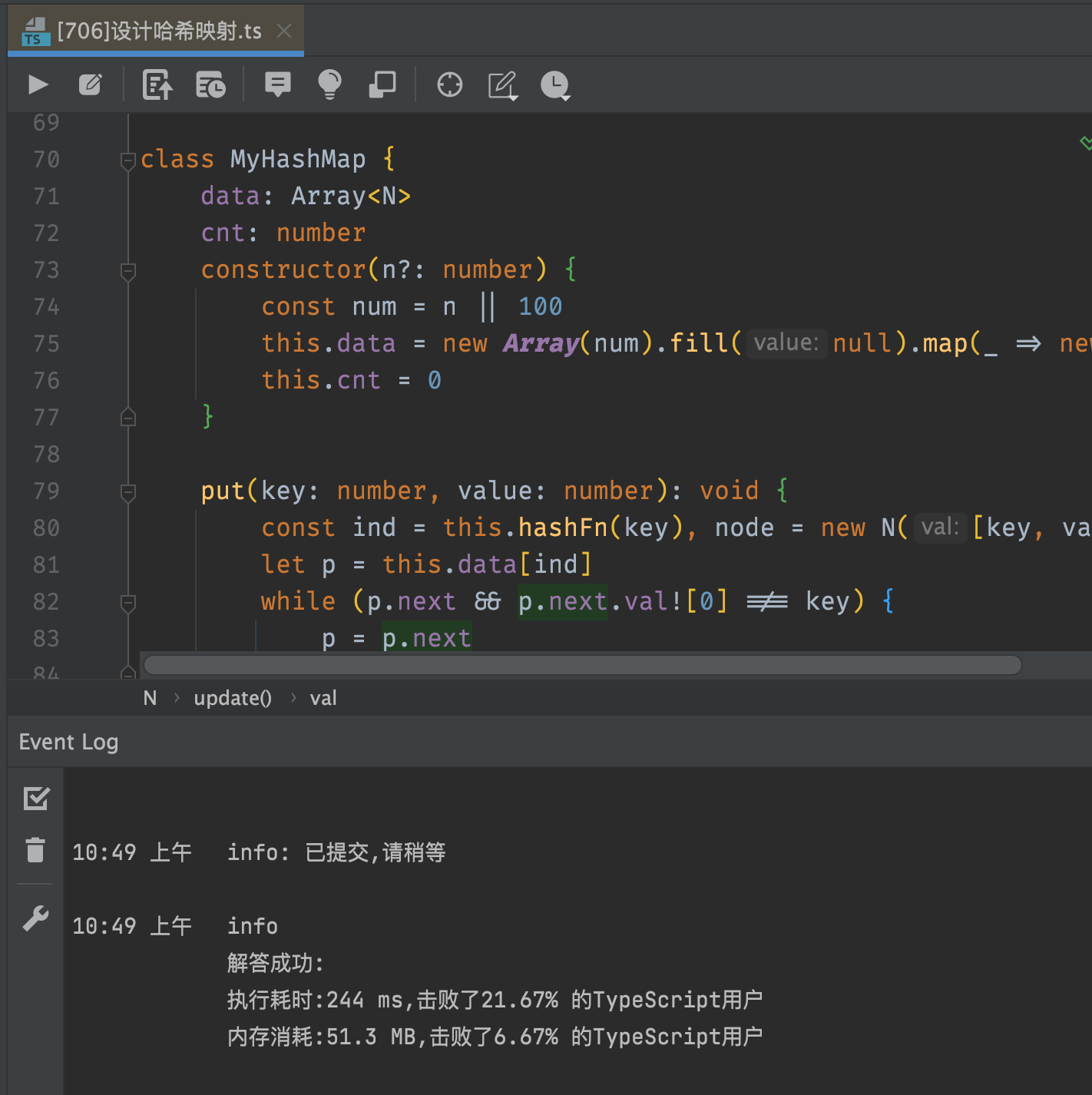Select the [706]设计哈希映射.ts tab
Screen dimensions: 1092x1095
(x=156, y=31)
